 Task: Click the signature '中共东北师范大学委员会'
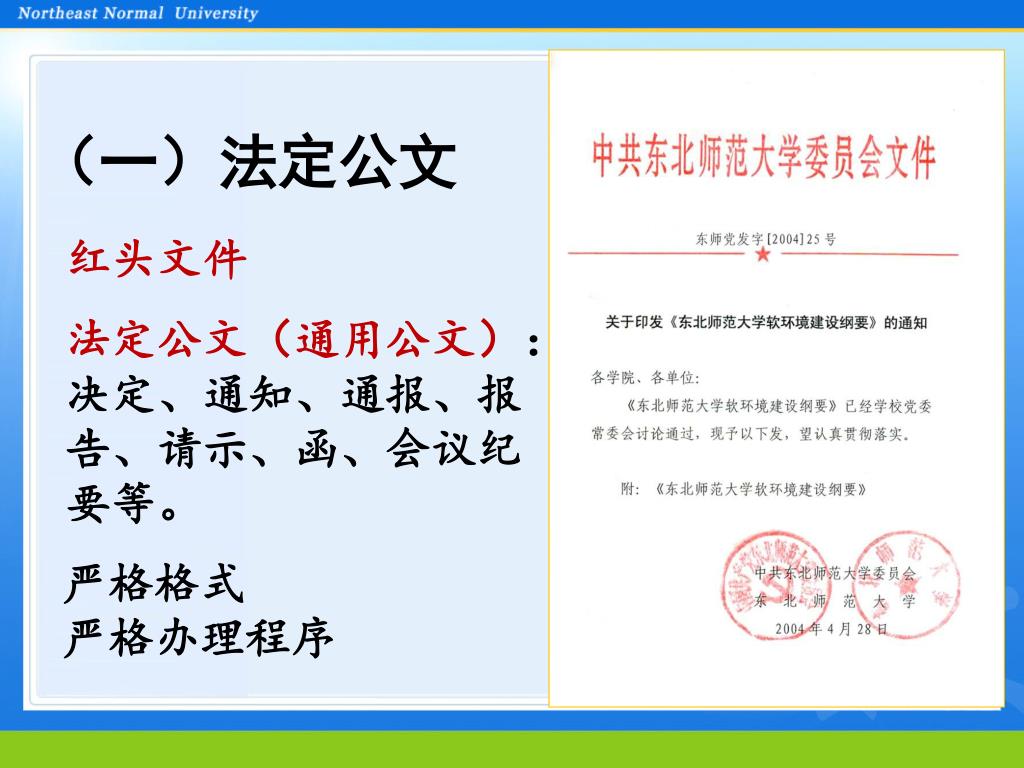coord(835,573)
